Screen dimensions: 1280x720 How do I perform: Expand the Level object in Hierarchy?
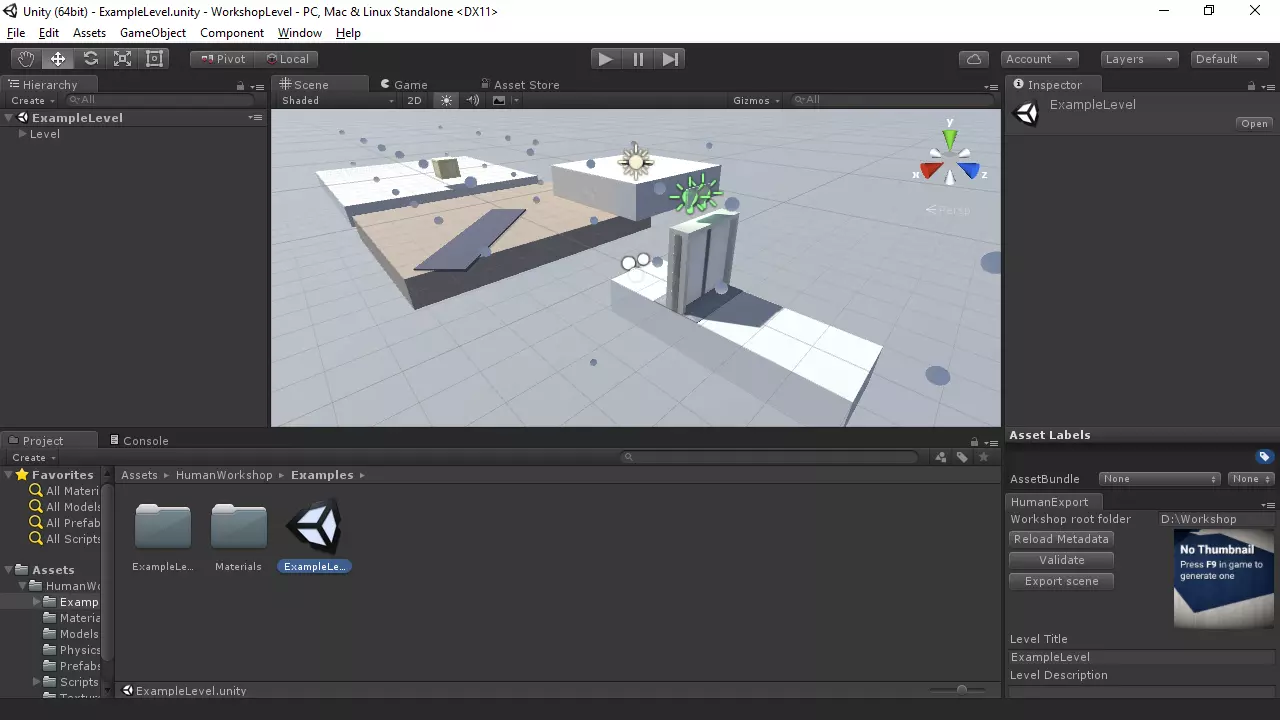tap(23, 134)
